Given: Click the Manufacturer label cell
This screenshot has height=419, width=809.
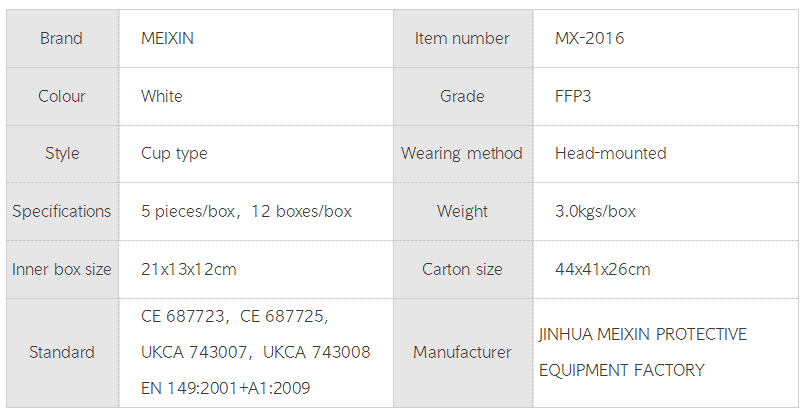Looking at the screenshot, I should click(462, 352).
